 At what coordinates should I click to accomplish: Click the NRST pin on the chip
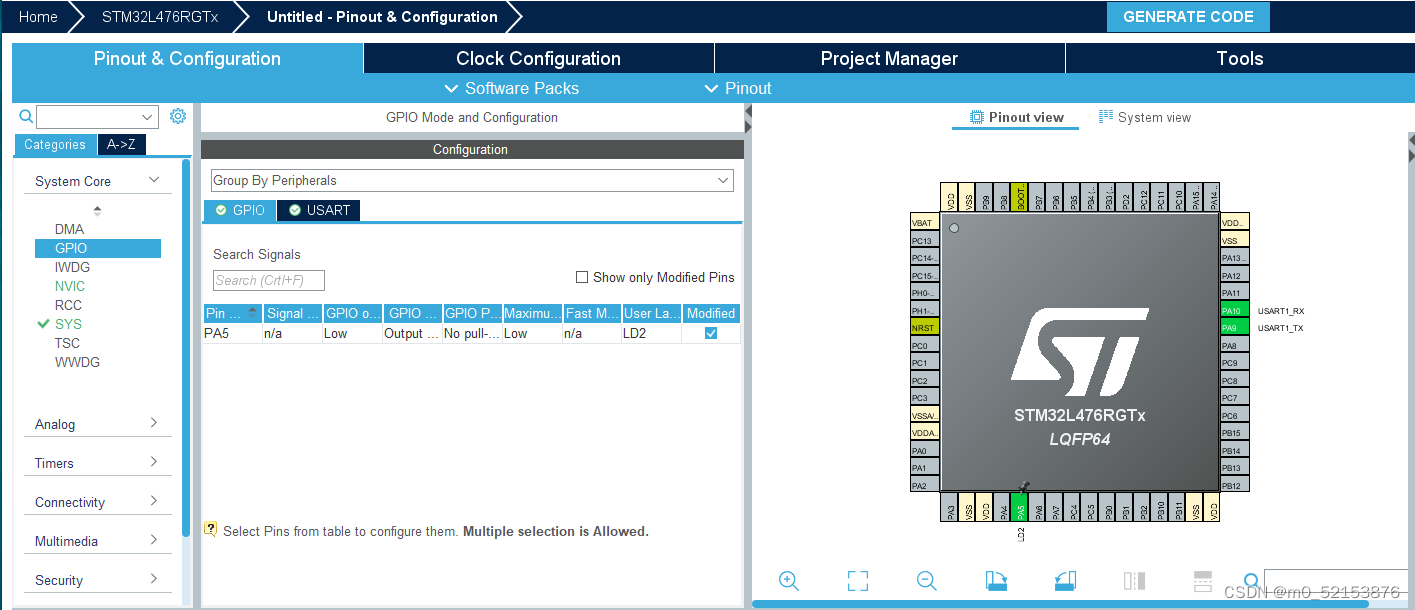pyautogui.click(x=924, y=328)
